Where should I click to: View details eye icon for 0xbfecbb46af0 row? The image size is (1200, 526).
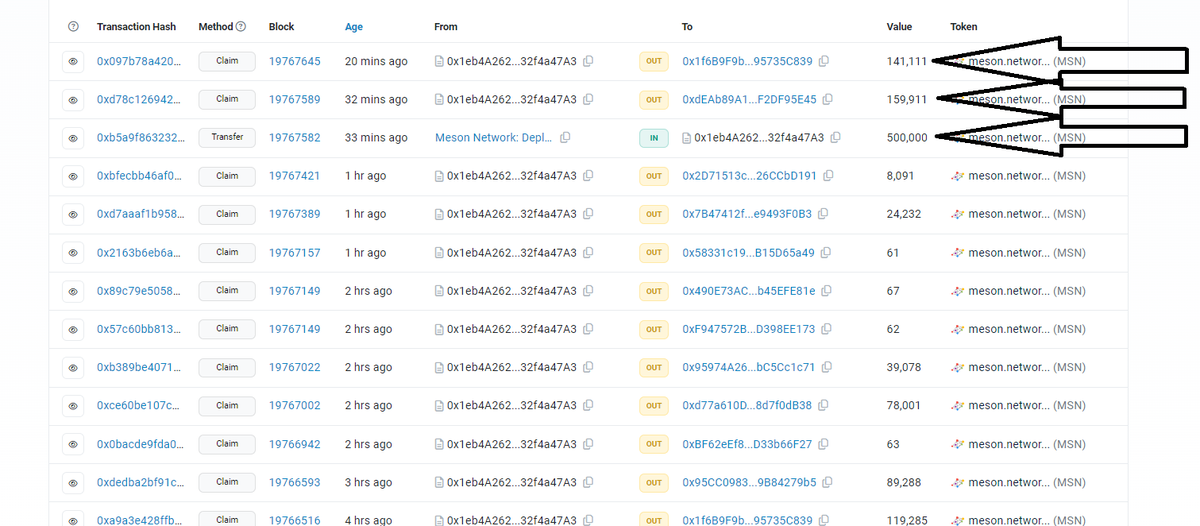[x=72, y=176]
